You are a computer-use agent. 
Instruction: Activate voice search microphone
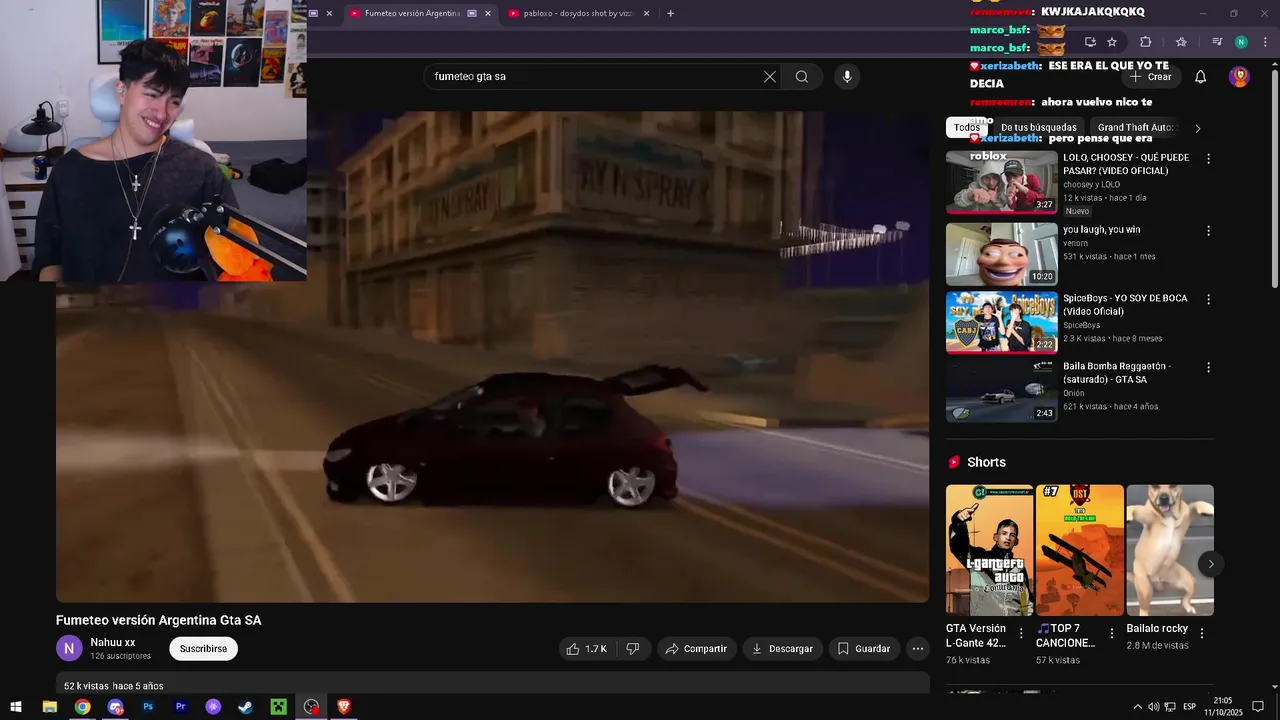coord(847,76)
